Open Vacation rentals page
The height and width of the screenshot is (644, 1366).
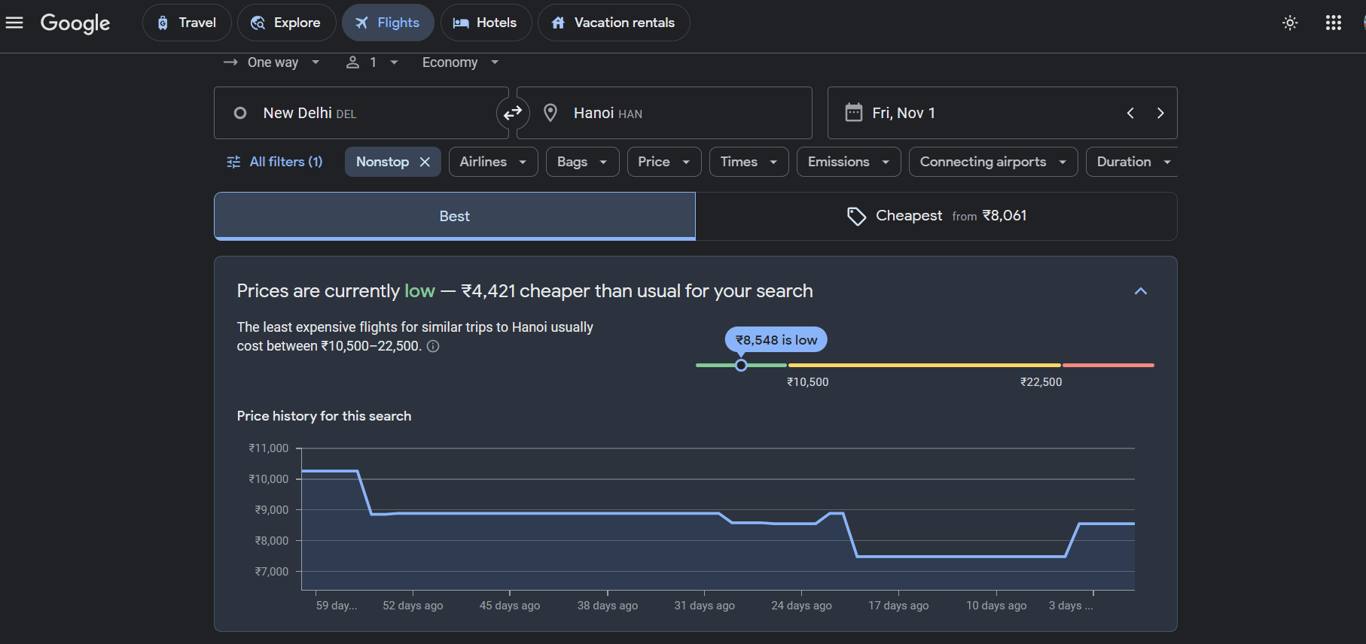coord(613,22)
